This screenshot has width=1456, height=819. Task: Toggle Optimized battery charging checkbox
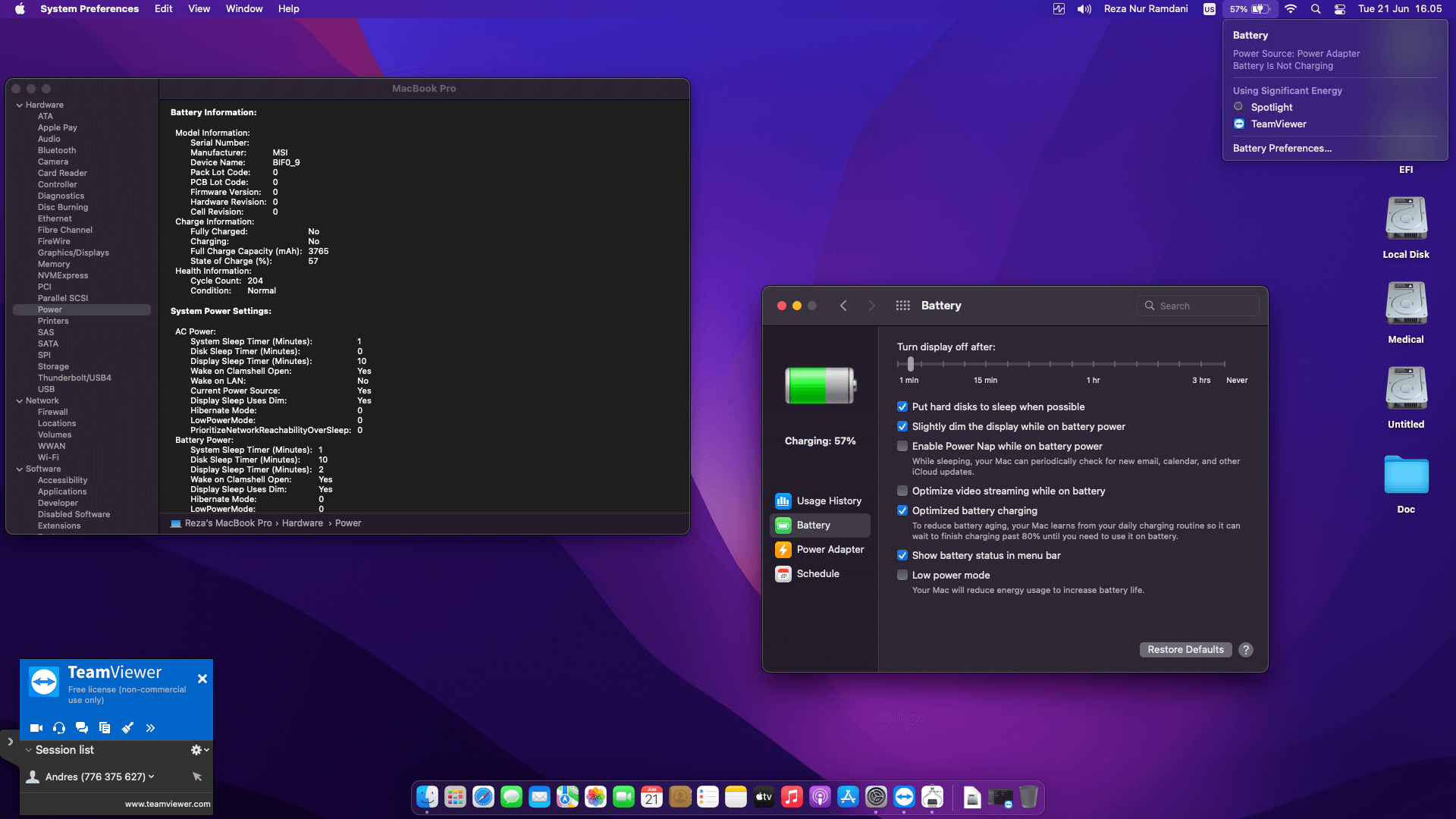[x=902, y=511]
